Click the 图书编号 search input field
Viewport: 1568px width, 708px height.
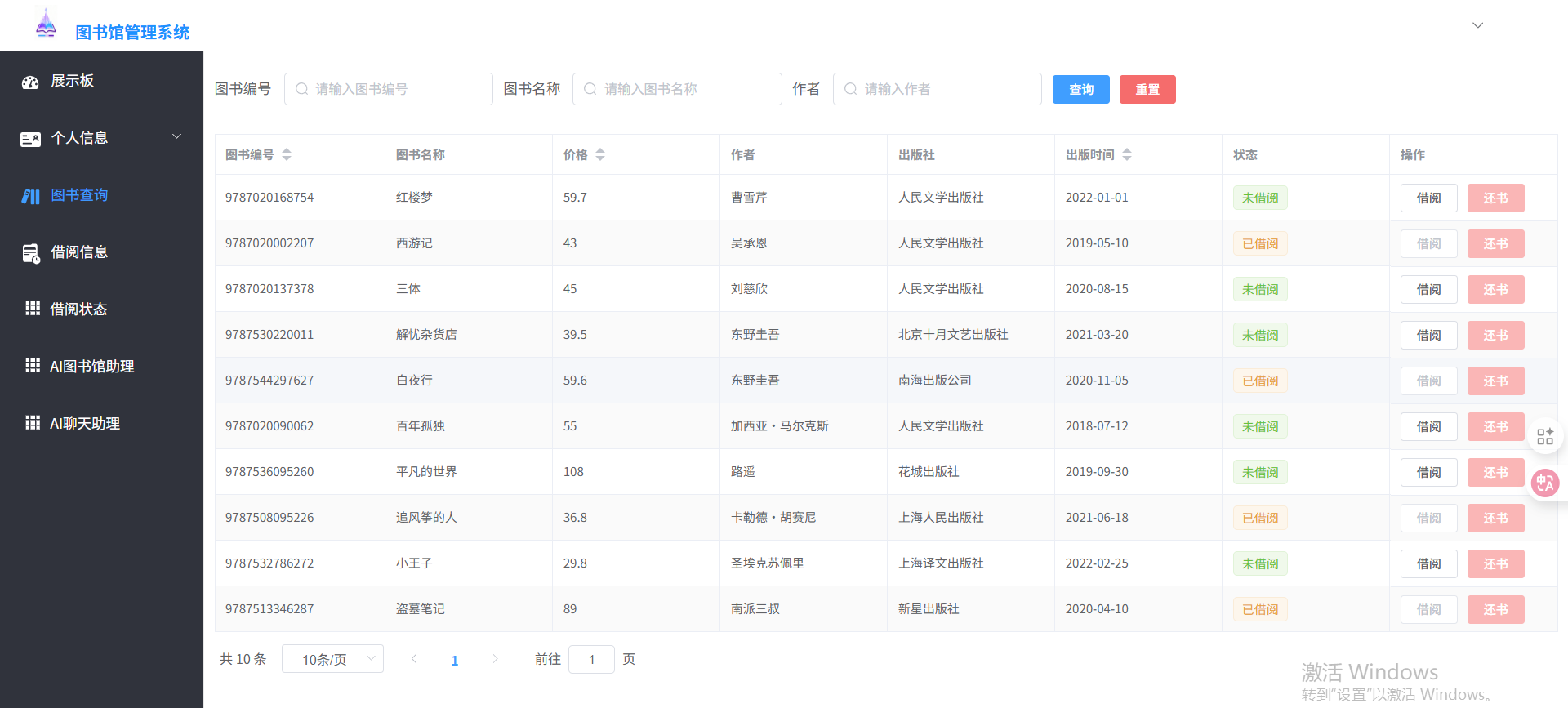[x=389, y=89]
